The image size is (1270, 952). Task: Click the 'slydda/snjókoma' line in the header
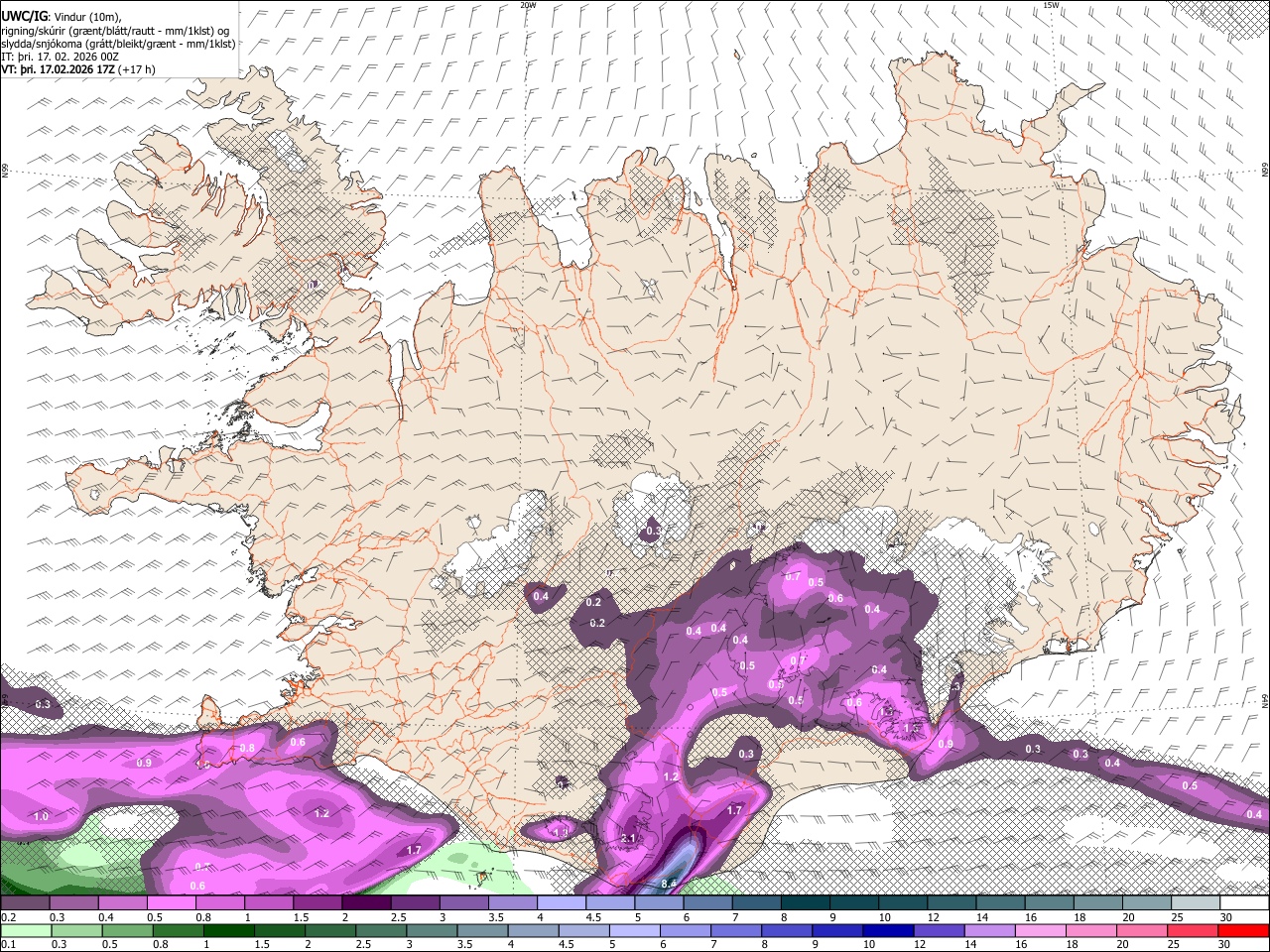[x=118, y=44]
